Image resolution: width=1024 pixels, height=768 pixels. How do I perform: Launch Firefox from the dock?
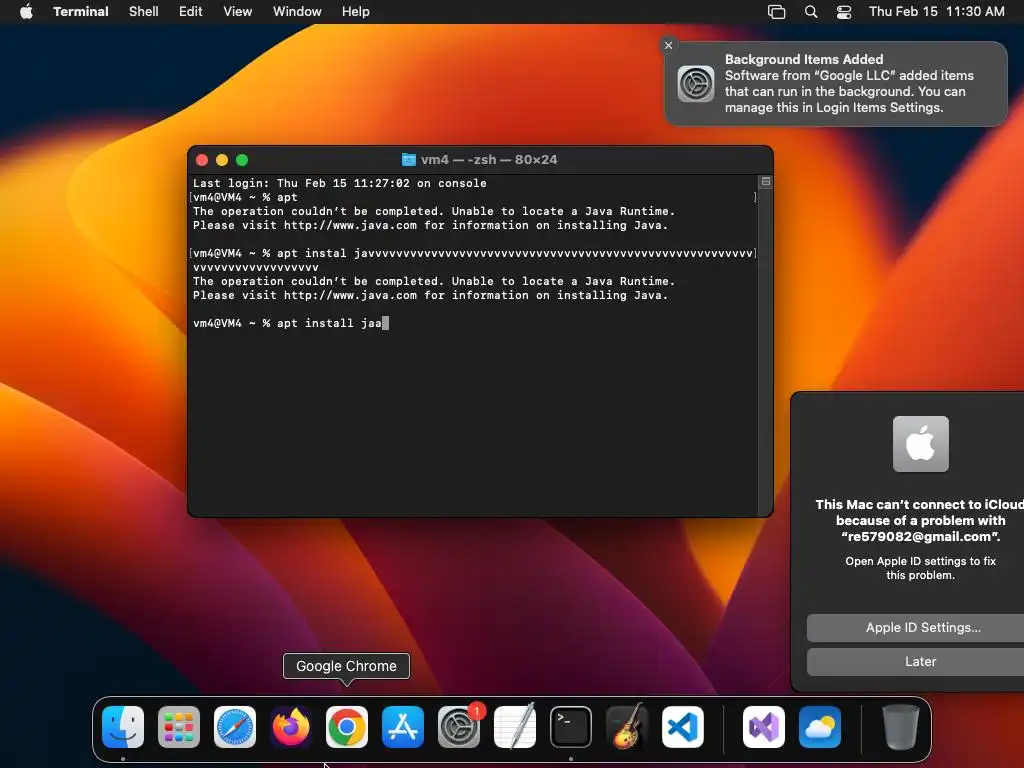[x=291, y=726]
